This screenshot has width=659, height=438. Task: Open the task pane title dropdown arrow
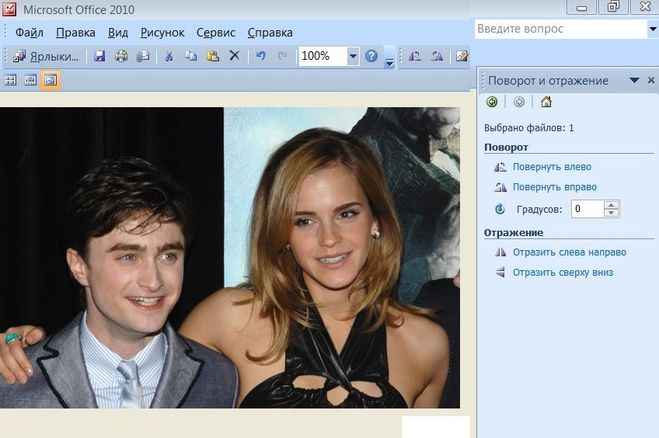[634, 80]
